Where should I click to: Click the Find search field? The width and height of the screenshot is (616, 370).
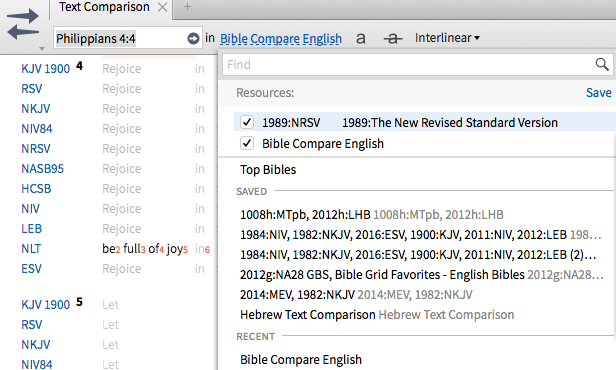(x=409, y=64)
